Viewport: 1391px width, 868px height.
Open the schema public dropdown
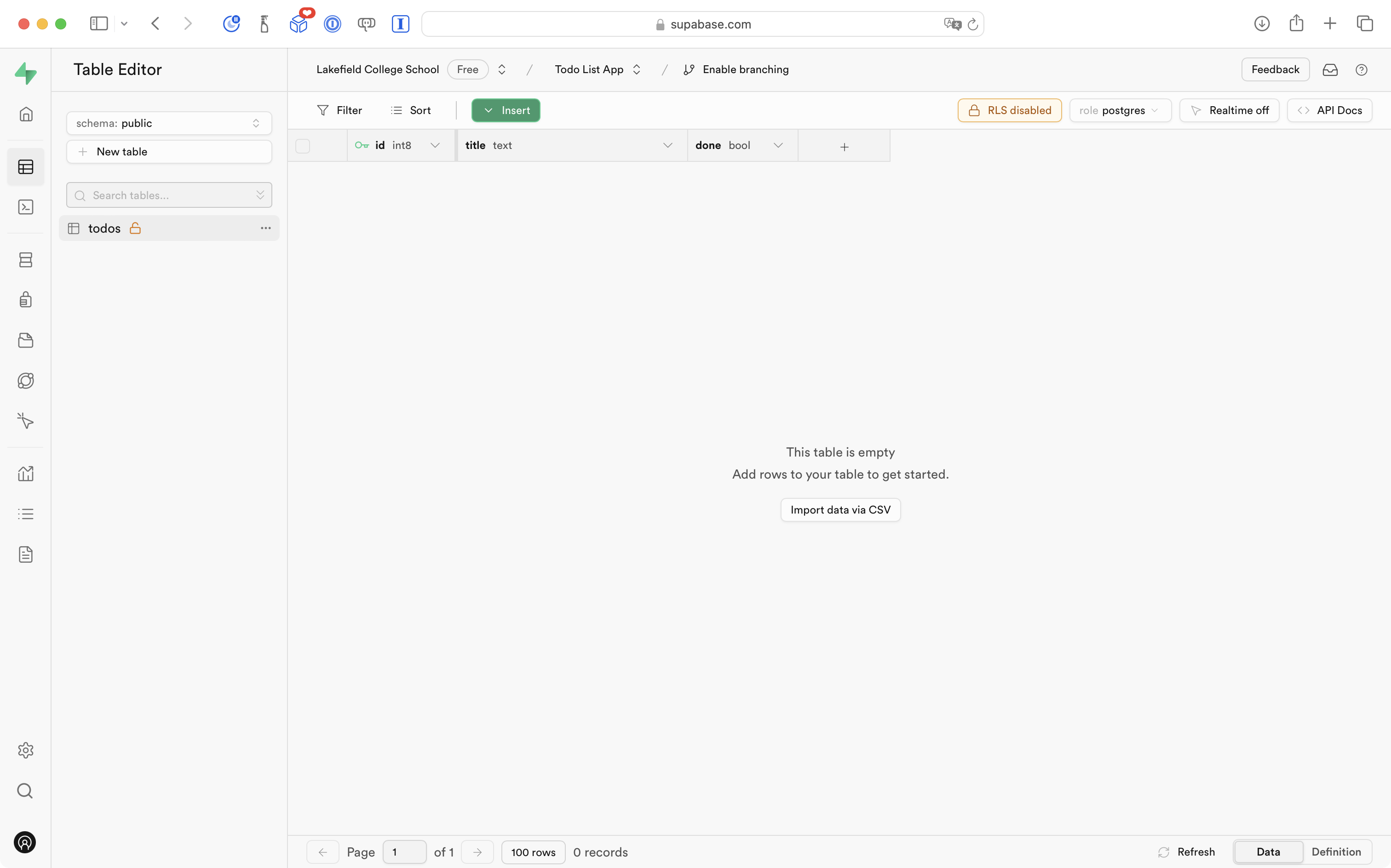(169, 123)
